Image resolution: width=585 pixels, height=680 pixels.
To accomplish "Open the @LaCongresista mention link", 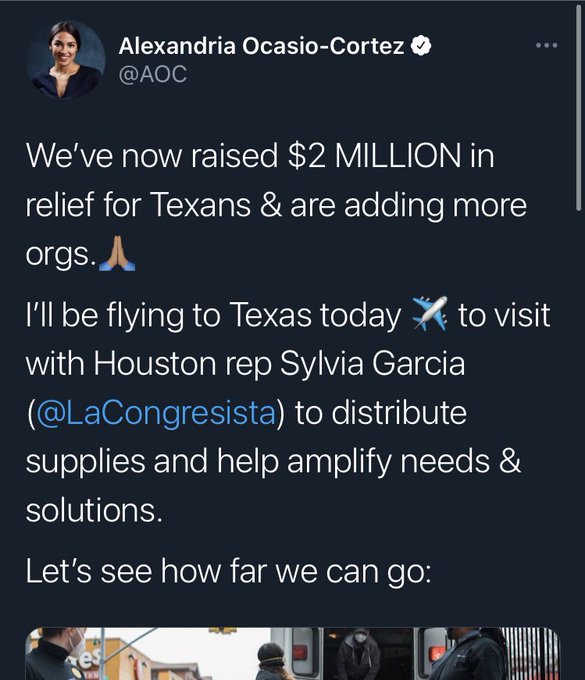I will click(x=156, y=412).
